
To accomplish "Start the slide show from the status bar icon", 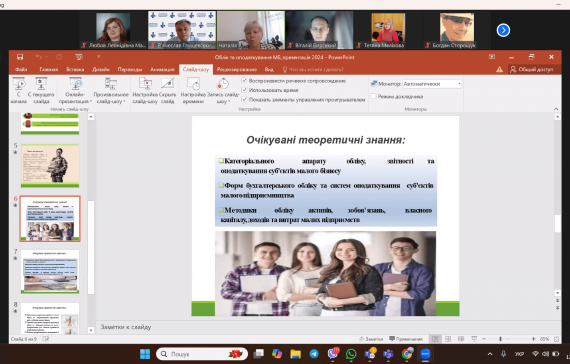I will click(x=474, y=339).
